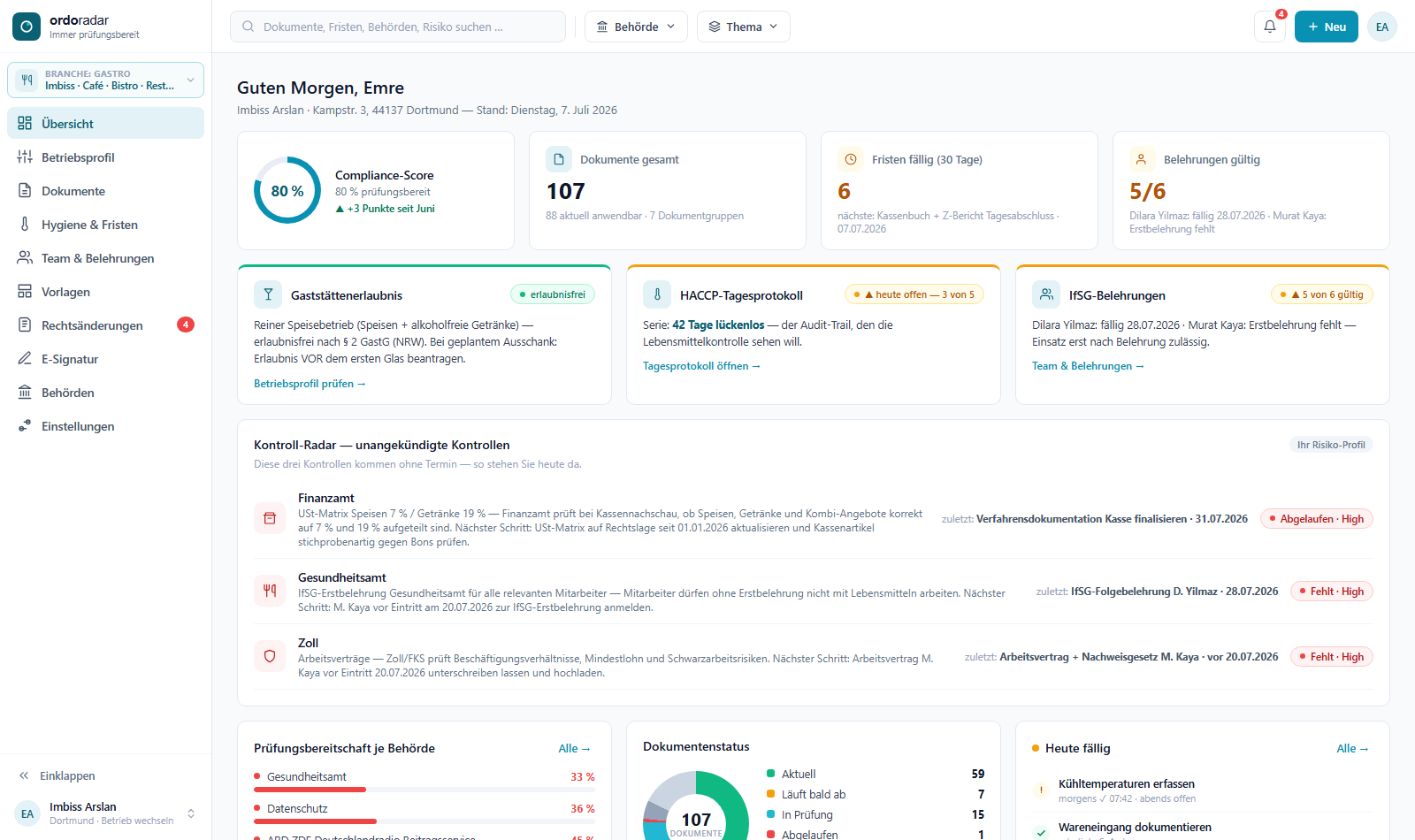Open Betriebsprofil in the sidebar
Image resolution: width=1415 pixels, height=840 pixels.
click(105, 157)
